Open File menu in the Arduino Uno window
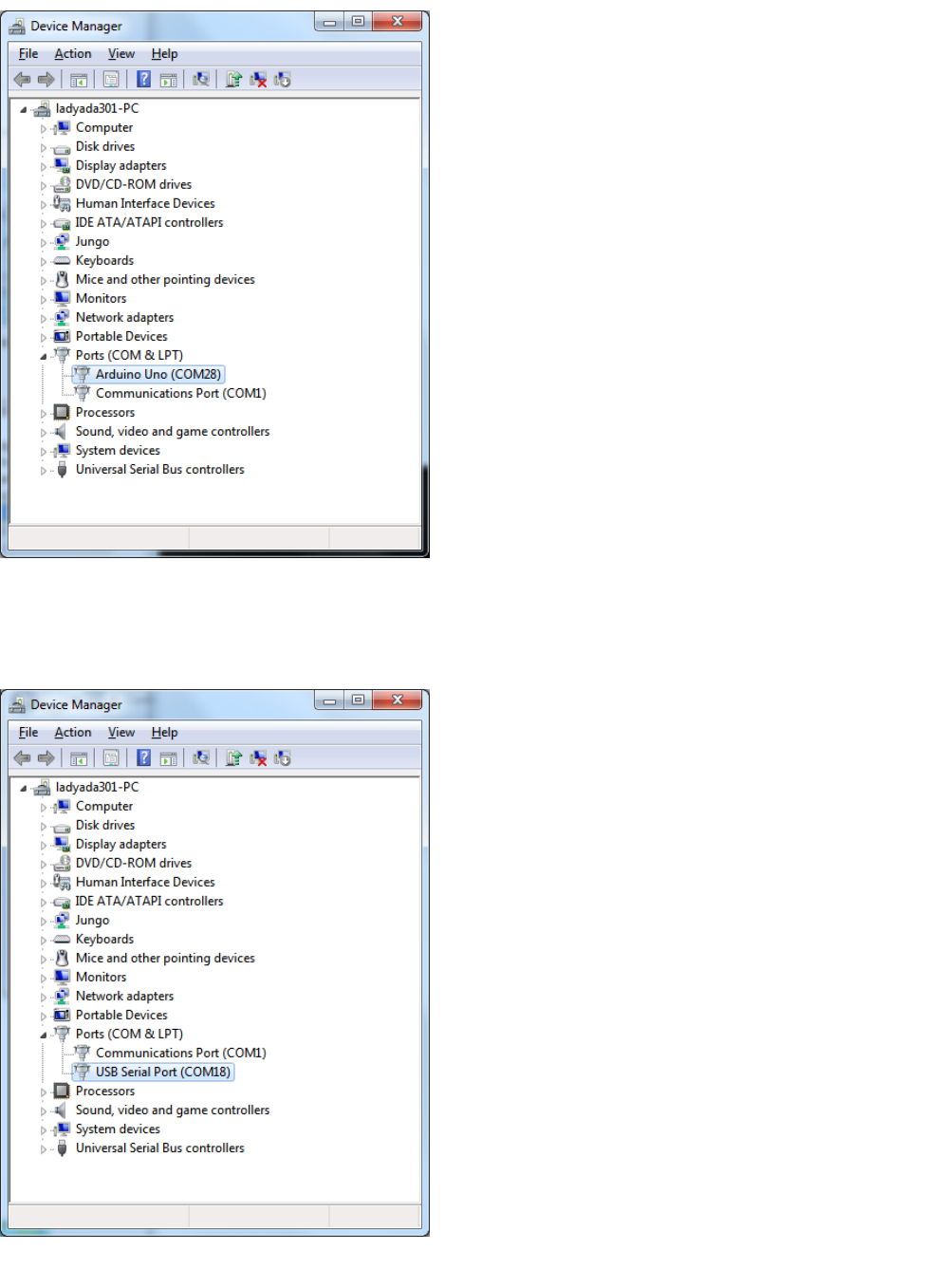This screenshot has width=945, height=1288. coord(28,54)
